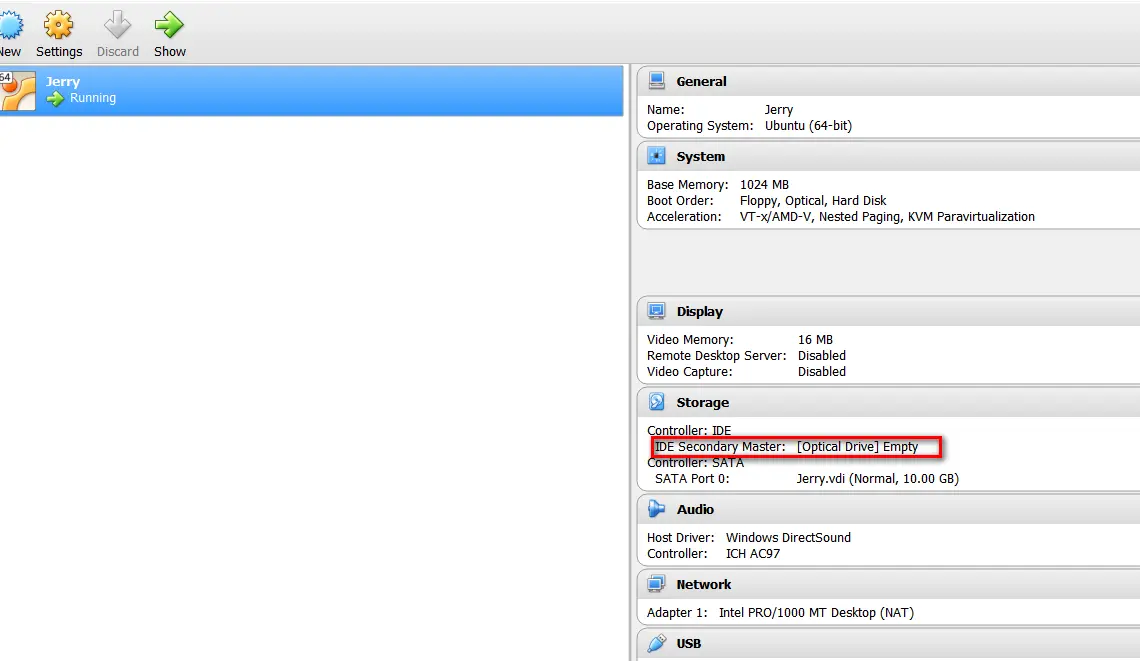The width and height of the screenshot is (1140, 661).
Task: Click the Ubuntu (64-bit) operating system value
Action: [808, 126]
